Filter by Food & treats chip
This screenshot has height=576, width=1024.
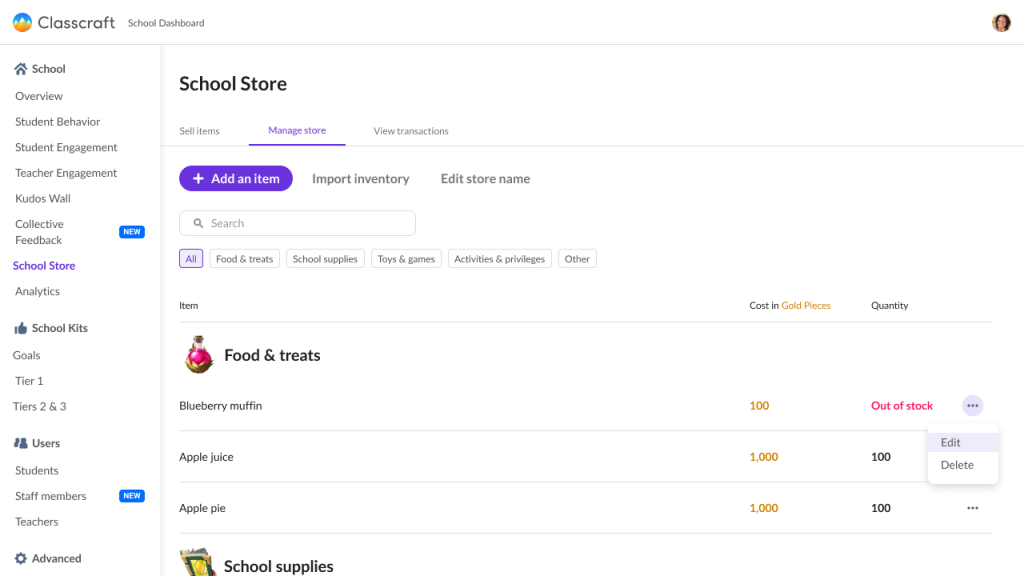[x=244, y=259]
